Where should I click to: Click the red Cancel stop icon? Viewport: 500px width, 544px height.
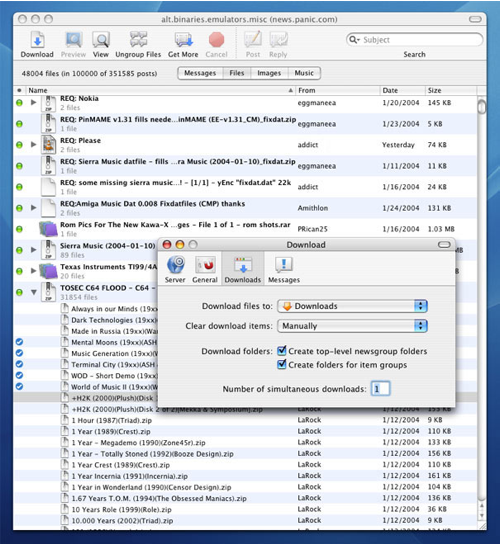tap(217, 40)
